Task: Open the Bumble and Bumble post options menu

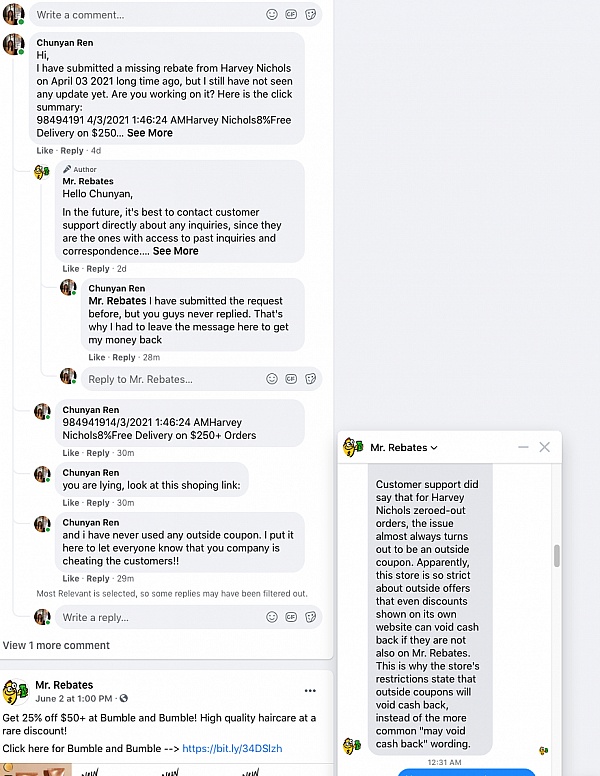Action: (310, 690)
